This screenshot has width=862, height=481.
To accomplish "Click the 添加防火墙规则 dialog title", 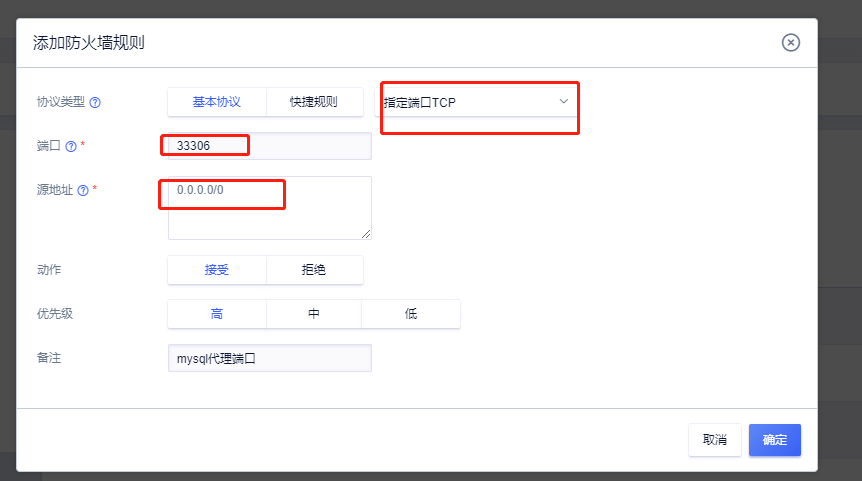I will coord(90,42).
